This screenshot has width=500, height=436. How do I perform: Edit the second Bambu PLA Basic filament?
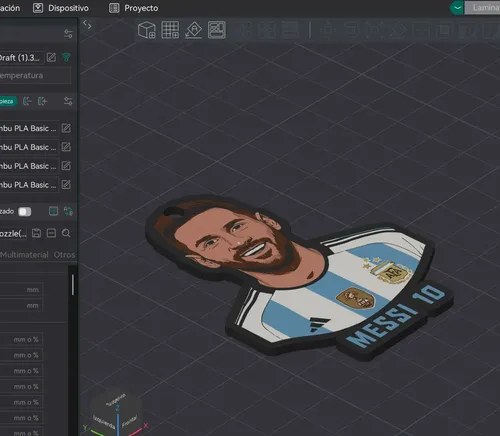66,147
